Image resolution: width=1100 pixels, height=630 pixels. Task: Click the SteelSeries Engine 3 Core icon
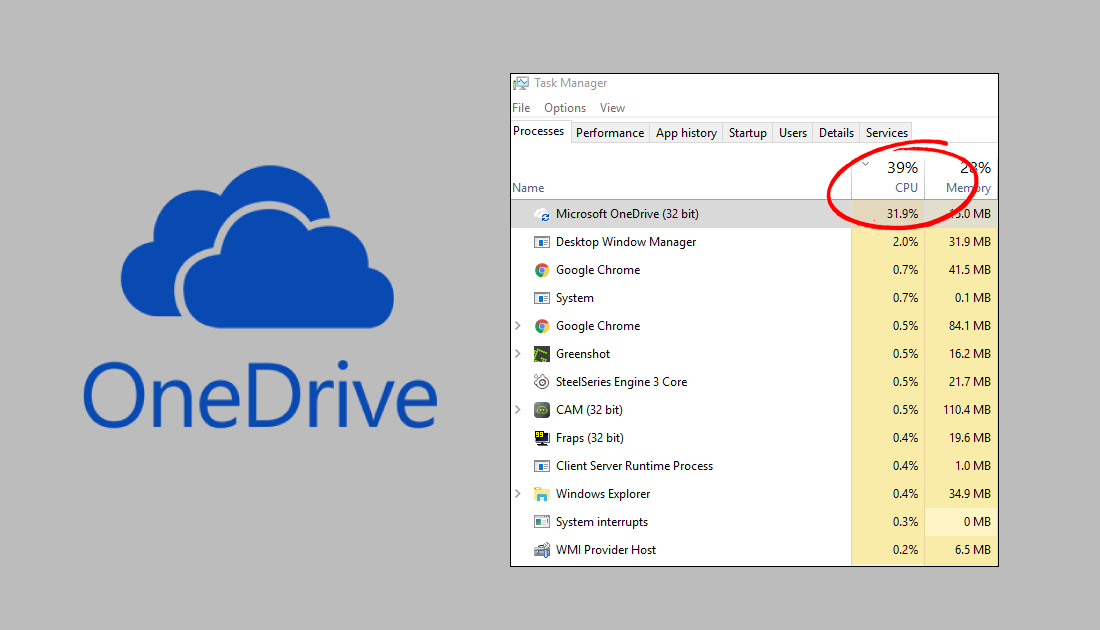[x=542, y=382]
